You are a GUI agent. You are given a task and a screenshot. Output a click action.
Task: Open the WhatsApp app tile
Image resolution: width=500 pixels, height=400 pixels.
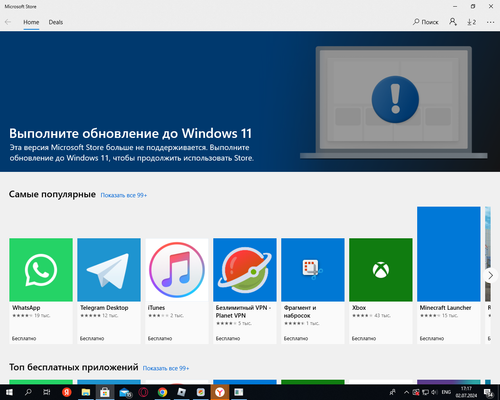(x=41, y=291)
